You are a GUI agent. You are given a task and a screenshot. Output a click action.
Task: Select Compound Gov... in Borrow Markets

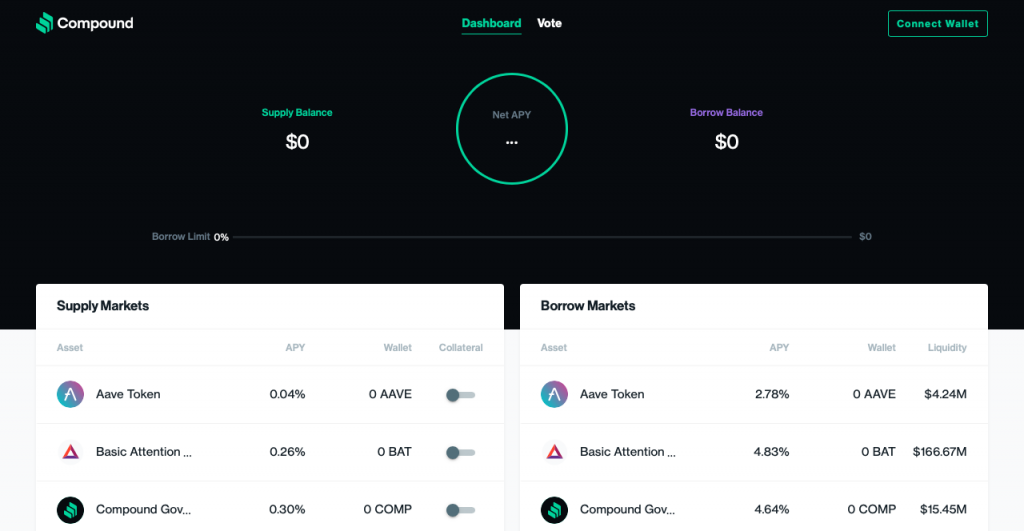tap(628, 509)
